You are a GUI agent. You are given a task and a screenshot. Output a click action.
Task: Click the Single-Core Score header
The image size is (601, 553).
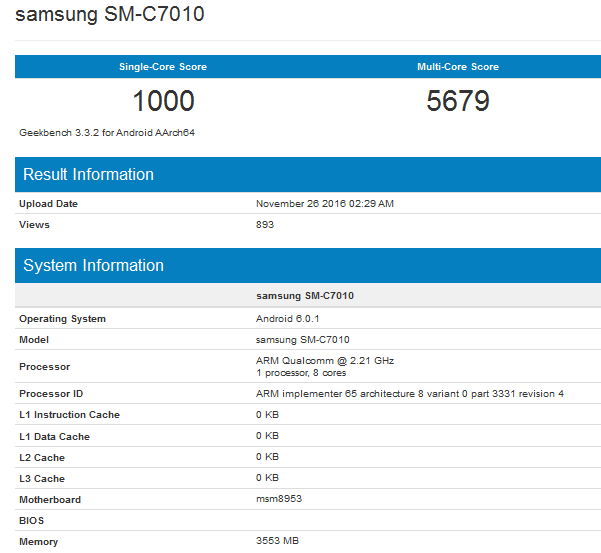pos(163,67)
